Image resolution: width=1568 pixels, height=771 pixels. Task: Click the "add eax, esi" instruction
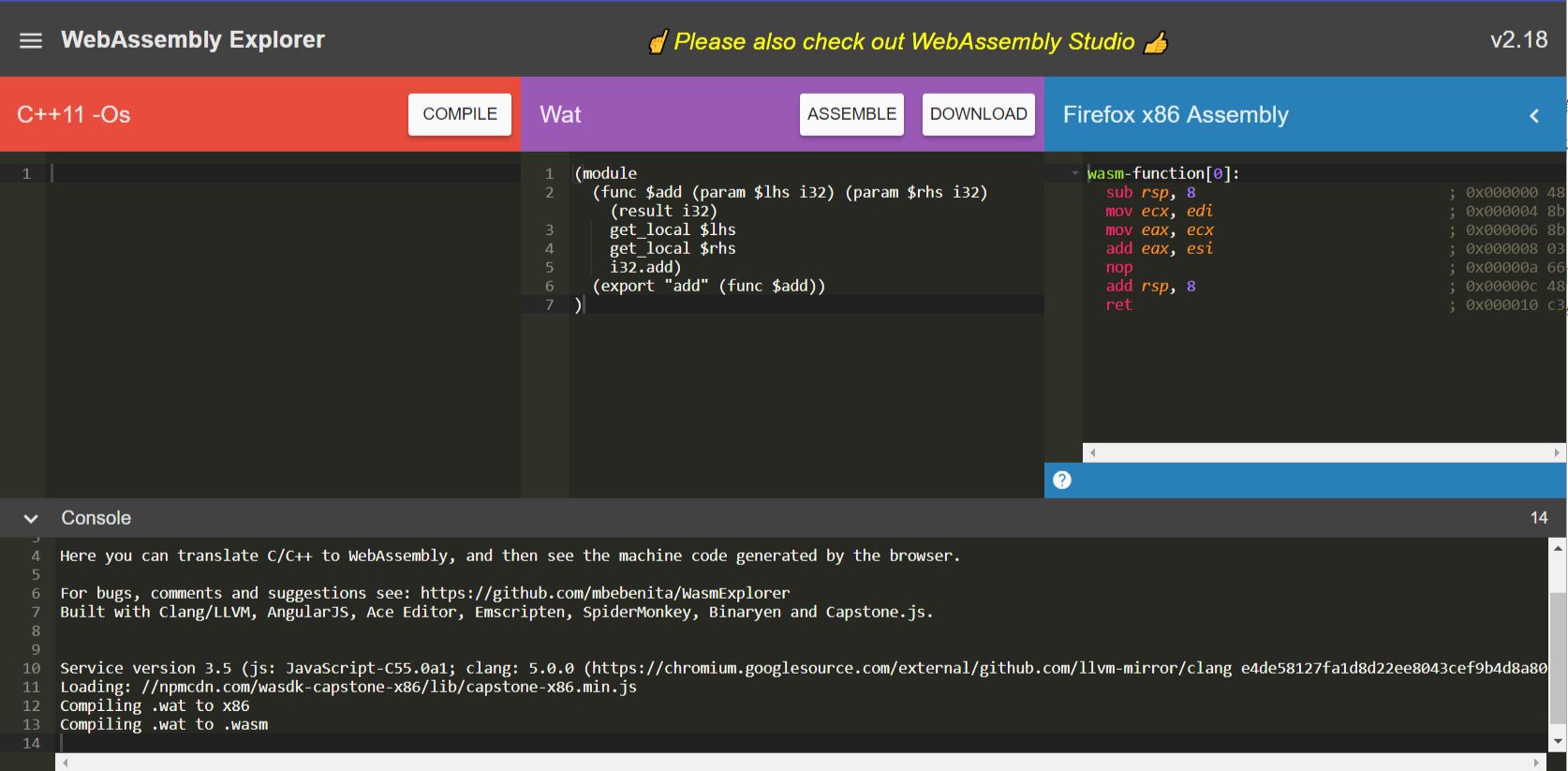(1160, 248)
